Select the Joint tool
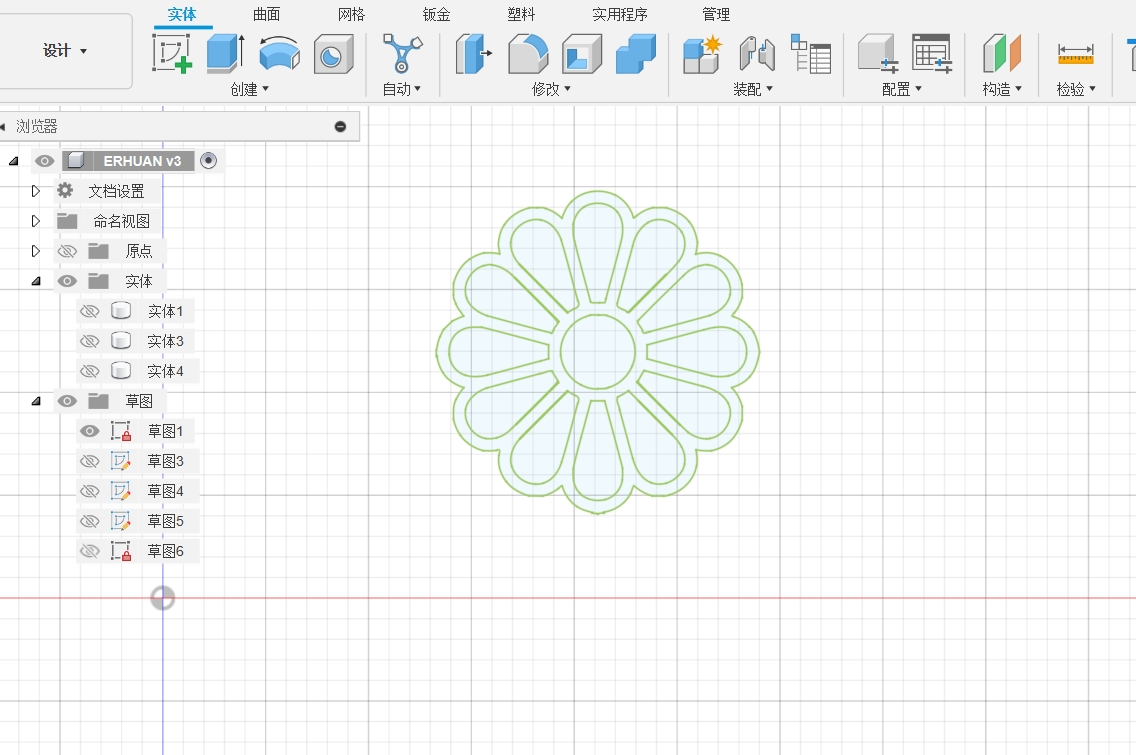The height and width of the screenshot is (755, 1136). click(756, 54)
